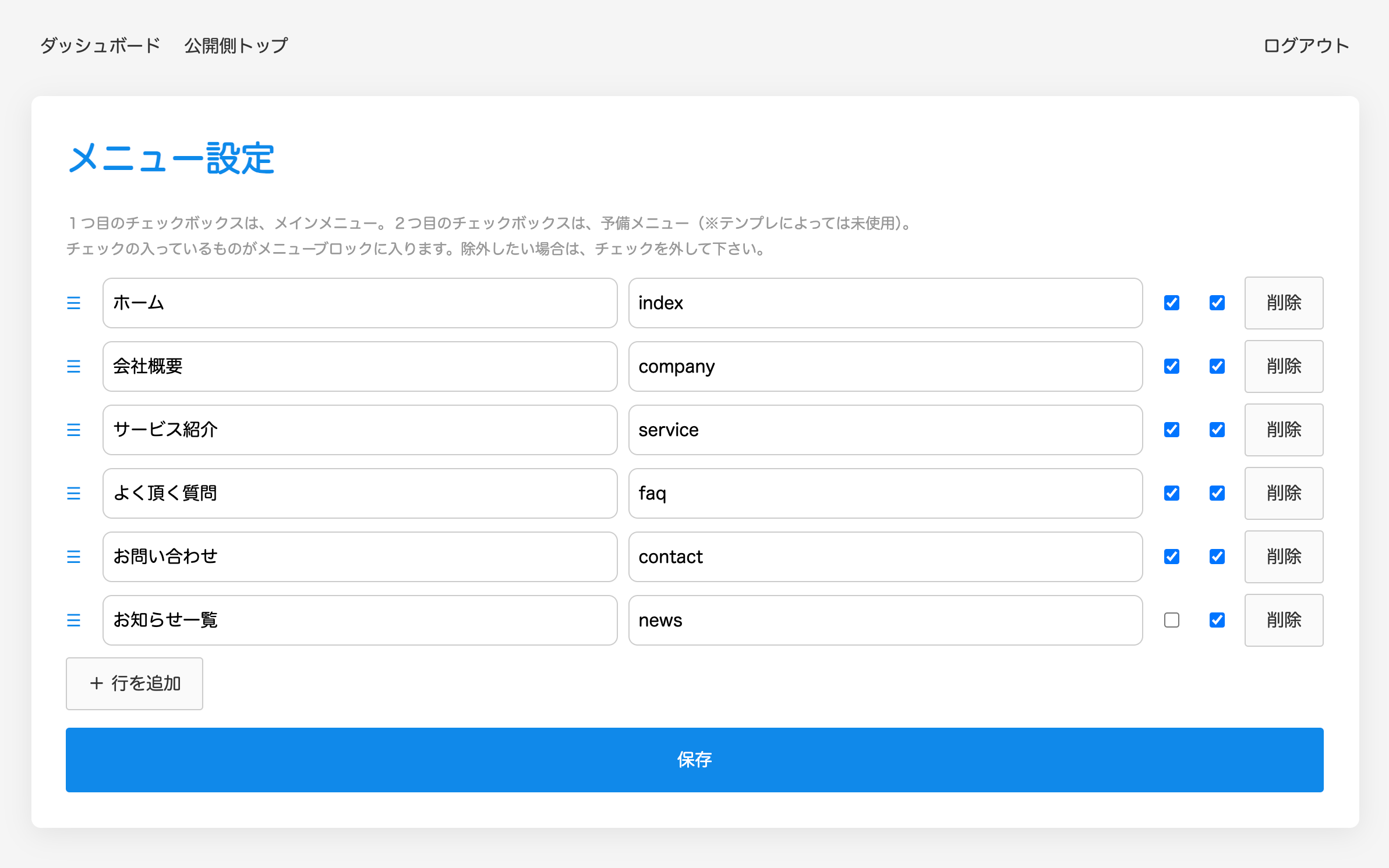The image size is (1389, 868).
Task: Delete the news row with 削除
Action: click(x=1284, y=620)
